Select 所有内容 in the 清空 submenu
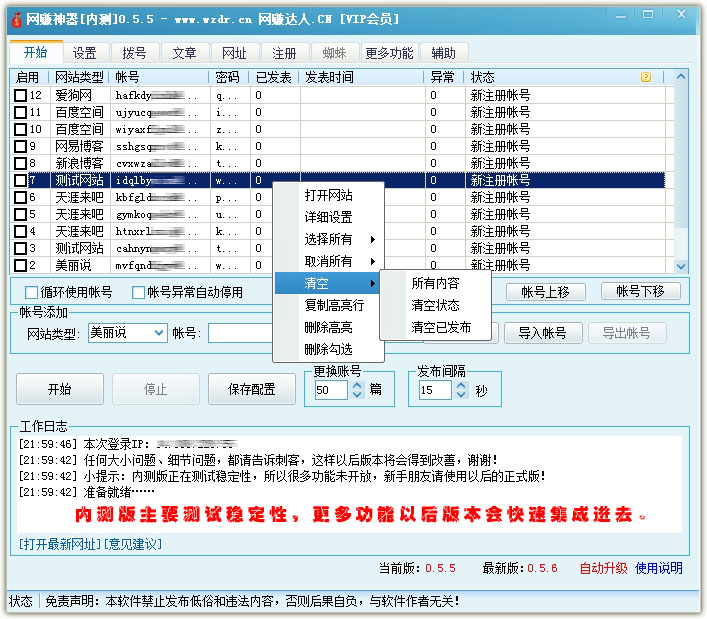 (436, 283)
